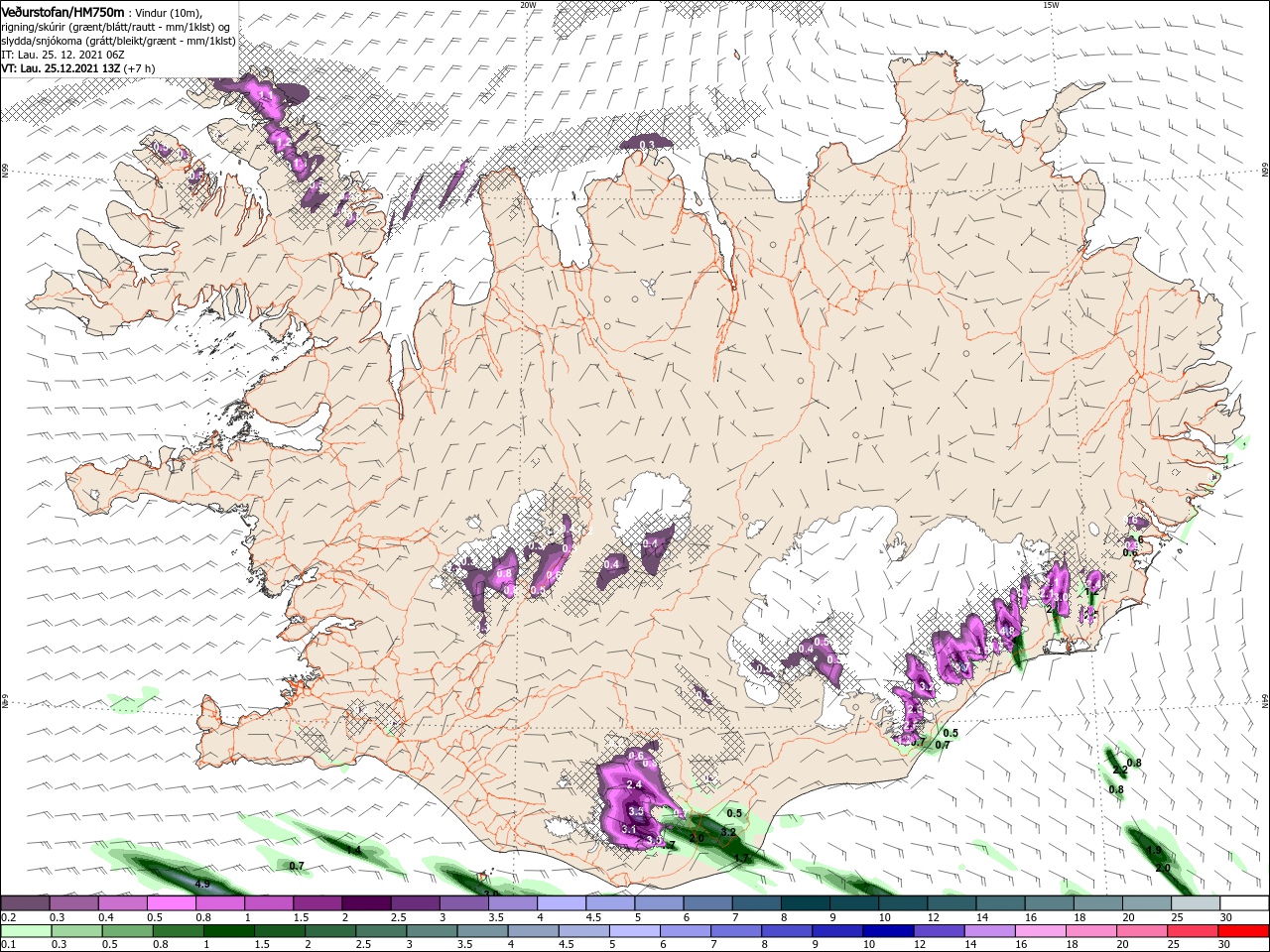Pick the bright red rain swatch above 30
Screen dimensions: 1270x952
point(1244,931)
